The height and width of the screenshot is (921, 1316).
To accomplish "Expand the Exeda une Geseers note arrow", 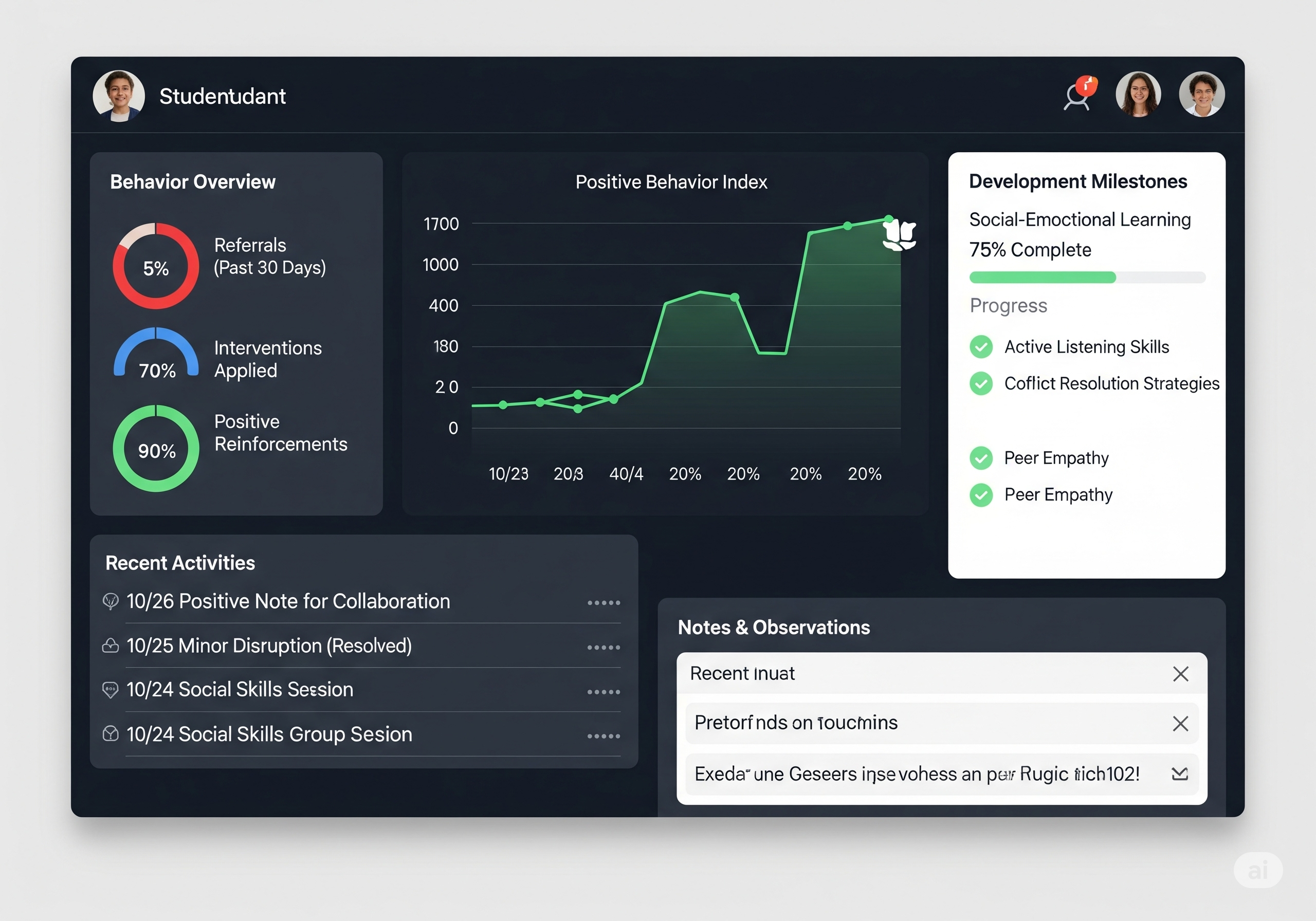I will coord(1180,775).
